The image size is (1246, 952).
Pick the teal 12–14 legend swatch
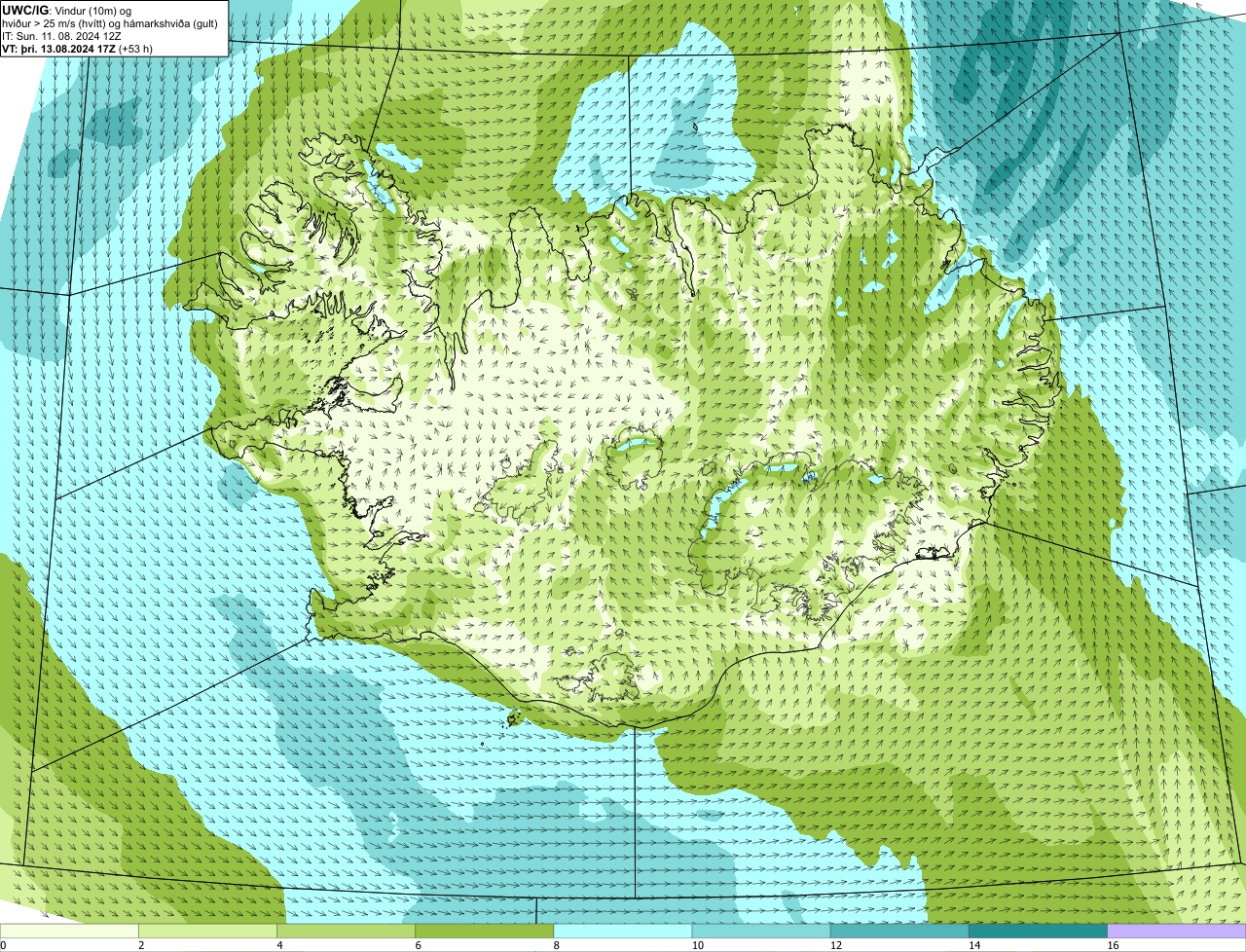click(x=899, y=932)
